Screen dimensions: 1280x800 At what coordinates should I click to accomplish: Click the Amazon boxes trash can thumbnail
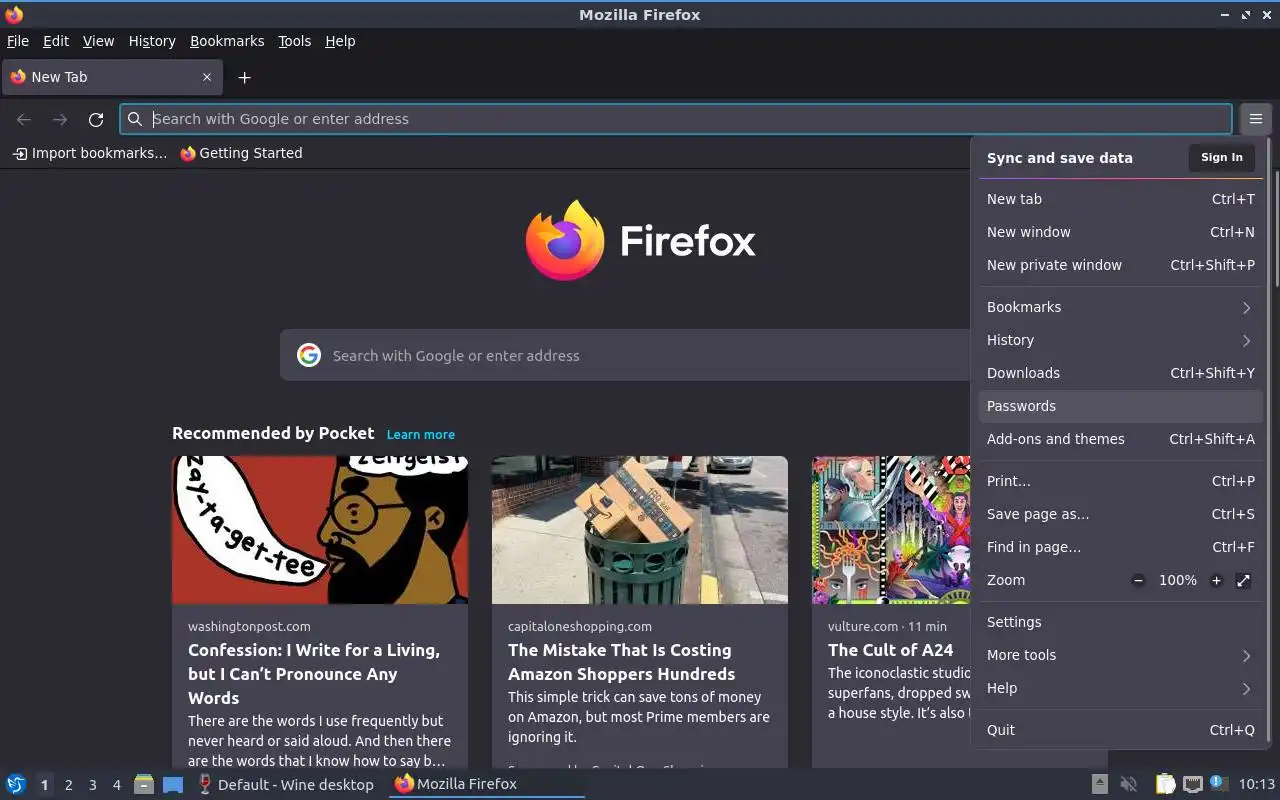640,530
